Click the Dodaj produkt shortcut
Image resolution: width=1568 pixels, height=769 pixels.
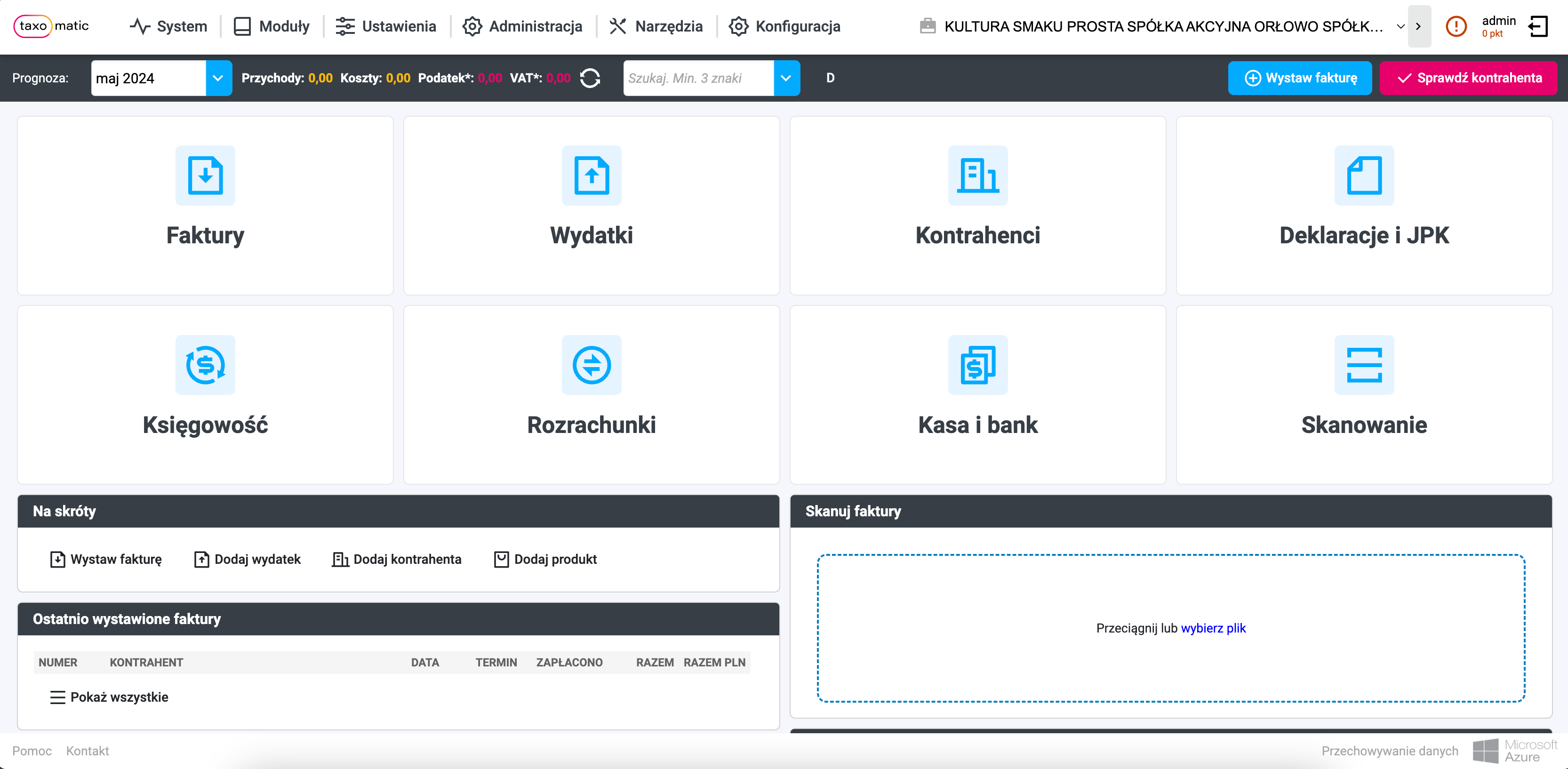pyautogui.click(x=545, y=559)
